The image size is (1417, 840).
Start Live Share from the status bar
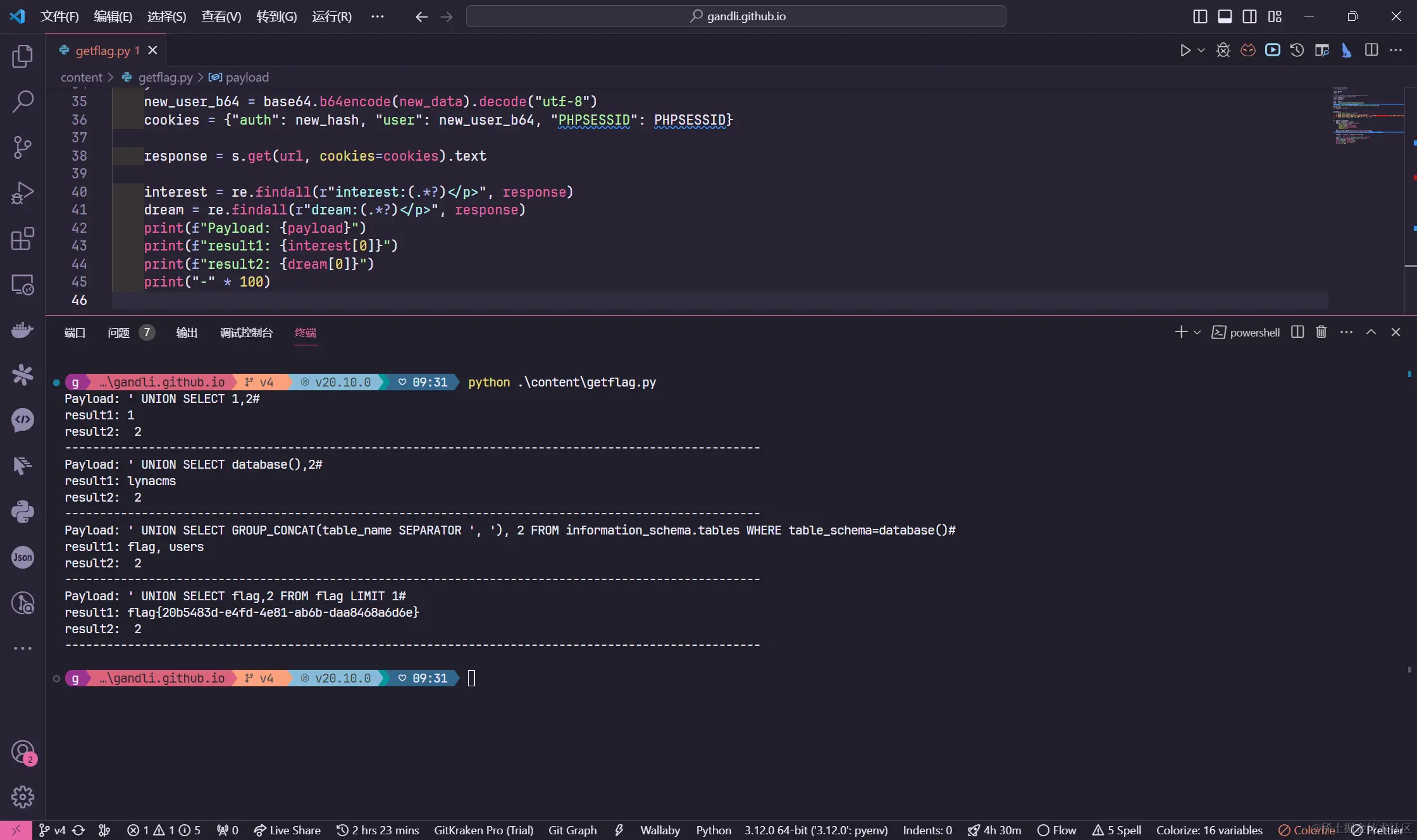(288, 830)
